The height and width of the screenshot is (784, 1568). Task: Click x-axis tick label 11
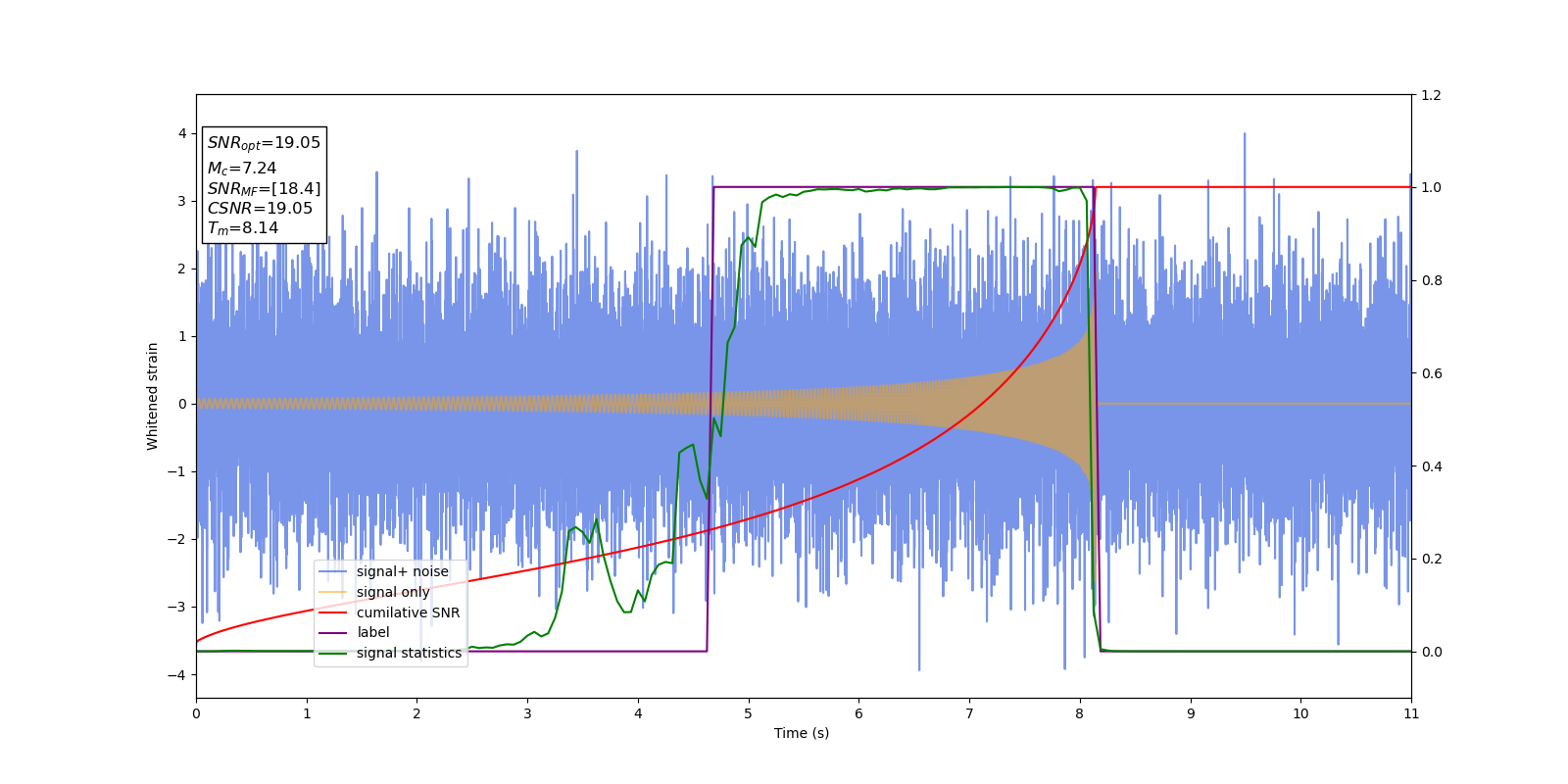pos(1411,713)
